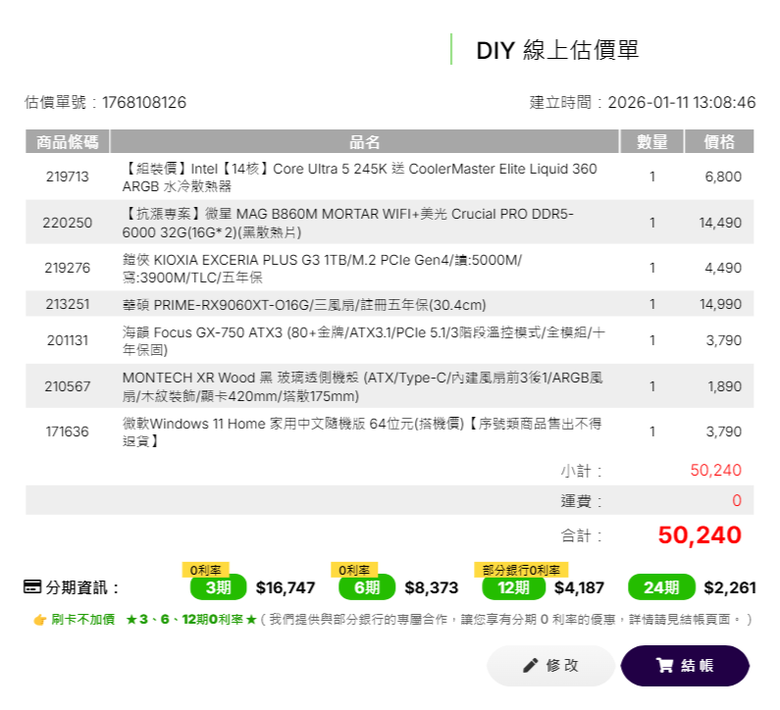Image resolution: width=780 pixels, height=710 pixels.
Task: Click the 運費 shipping value 0
Action: [737, 501]
